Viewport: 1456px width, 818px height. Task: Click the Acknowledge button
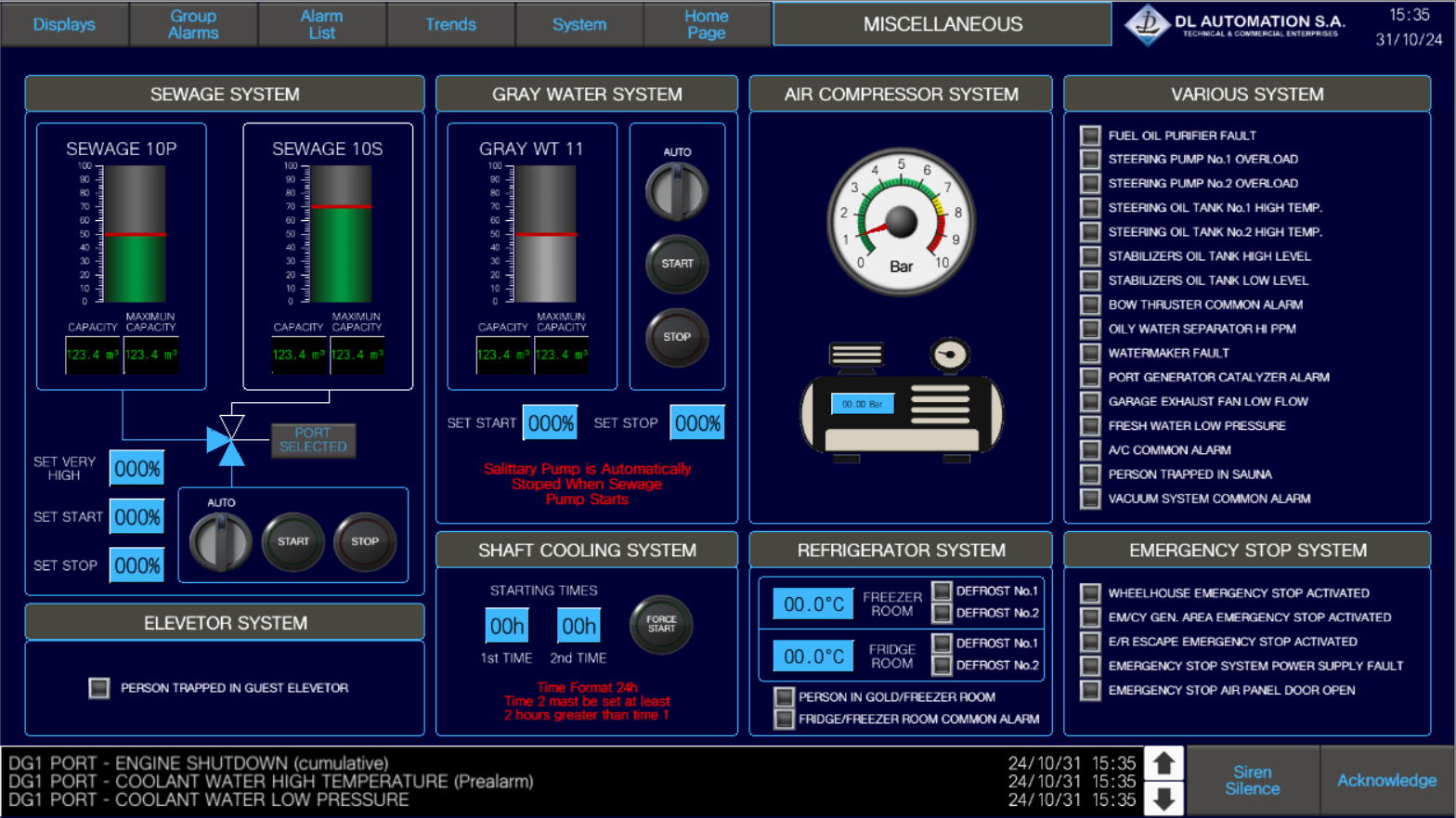coord(1385,781)
